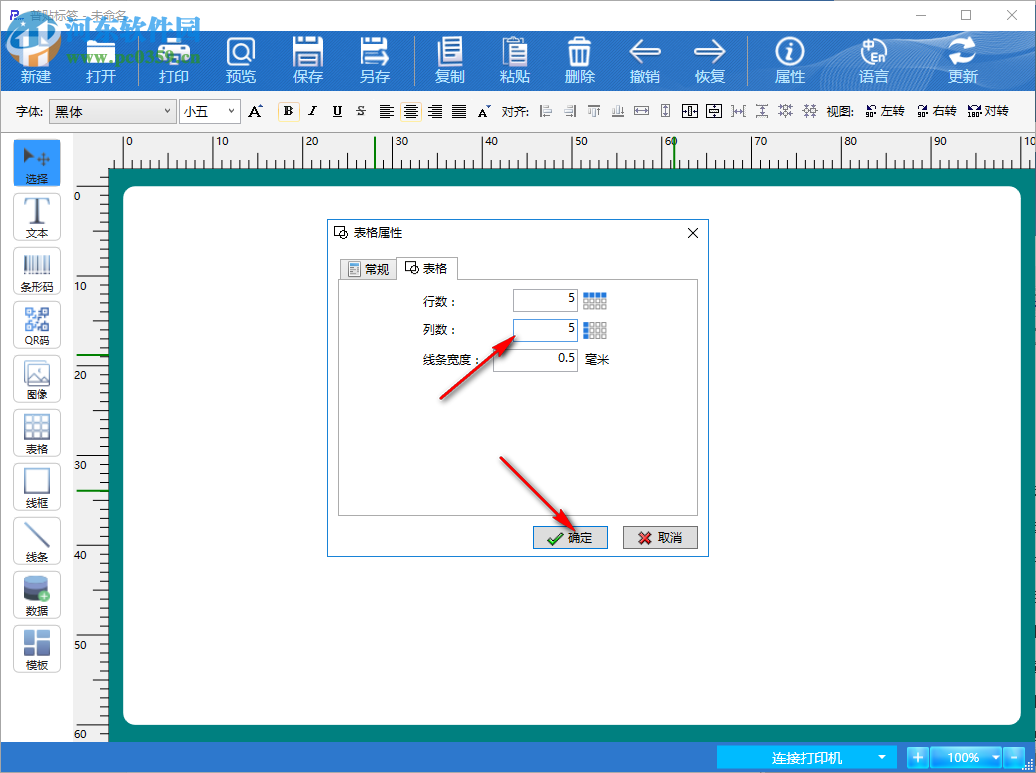Select the QR码 tool in sidebar
The width and height of the screenshot is (1036, 773).
37,325
